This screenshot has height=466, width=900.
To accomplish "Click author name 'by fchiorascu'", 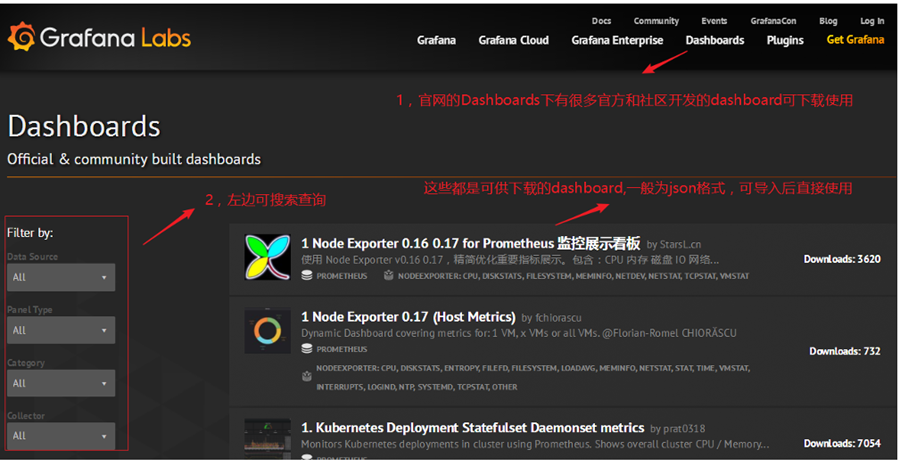I will click(x=552, y=318).
